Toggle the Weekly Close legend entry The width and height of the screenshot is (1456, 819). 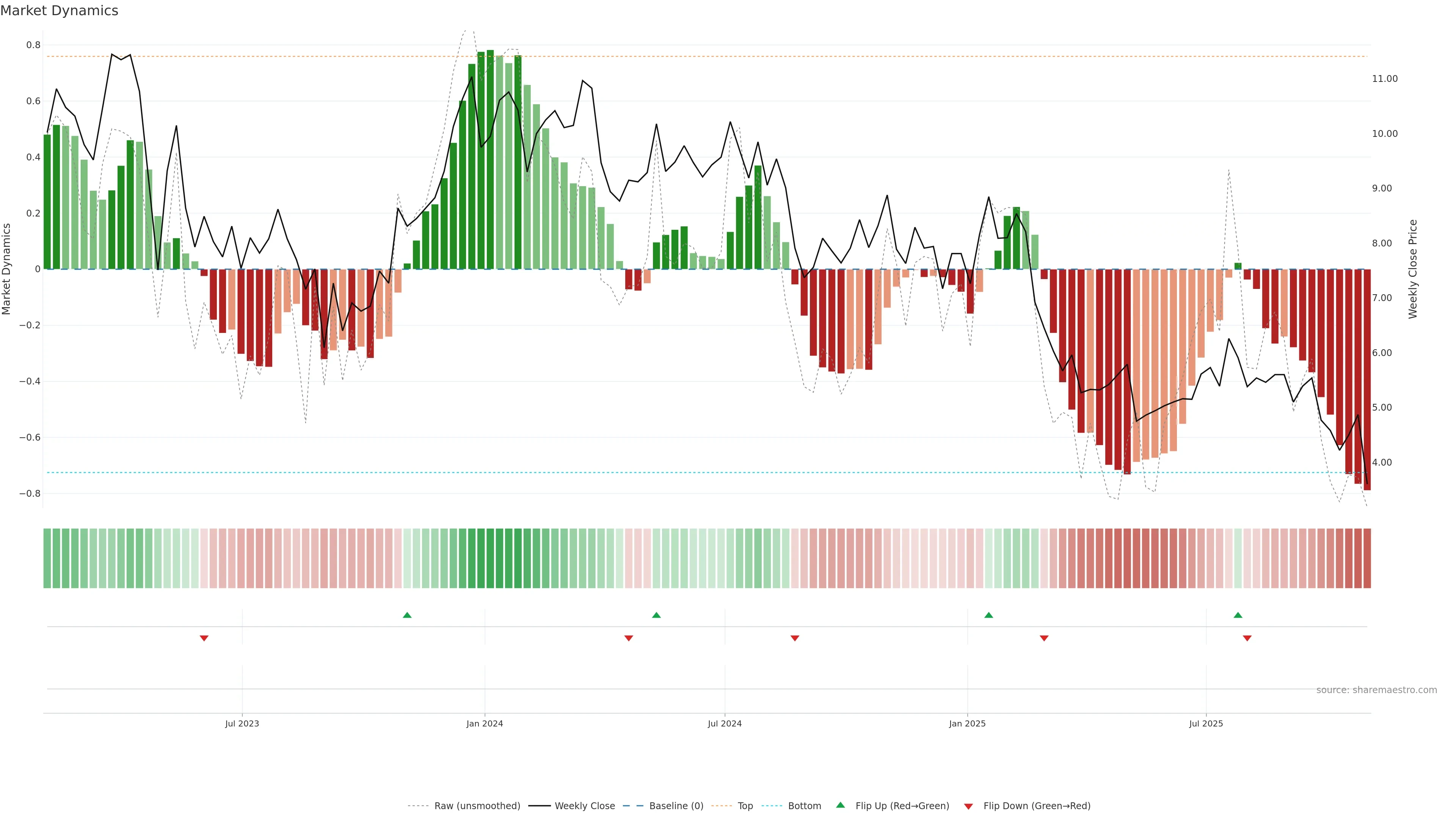pyautogui.click(x=584, y=806)
